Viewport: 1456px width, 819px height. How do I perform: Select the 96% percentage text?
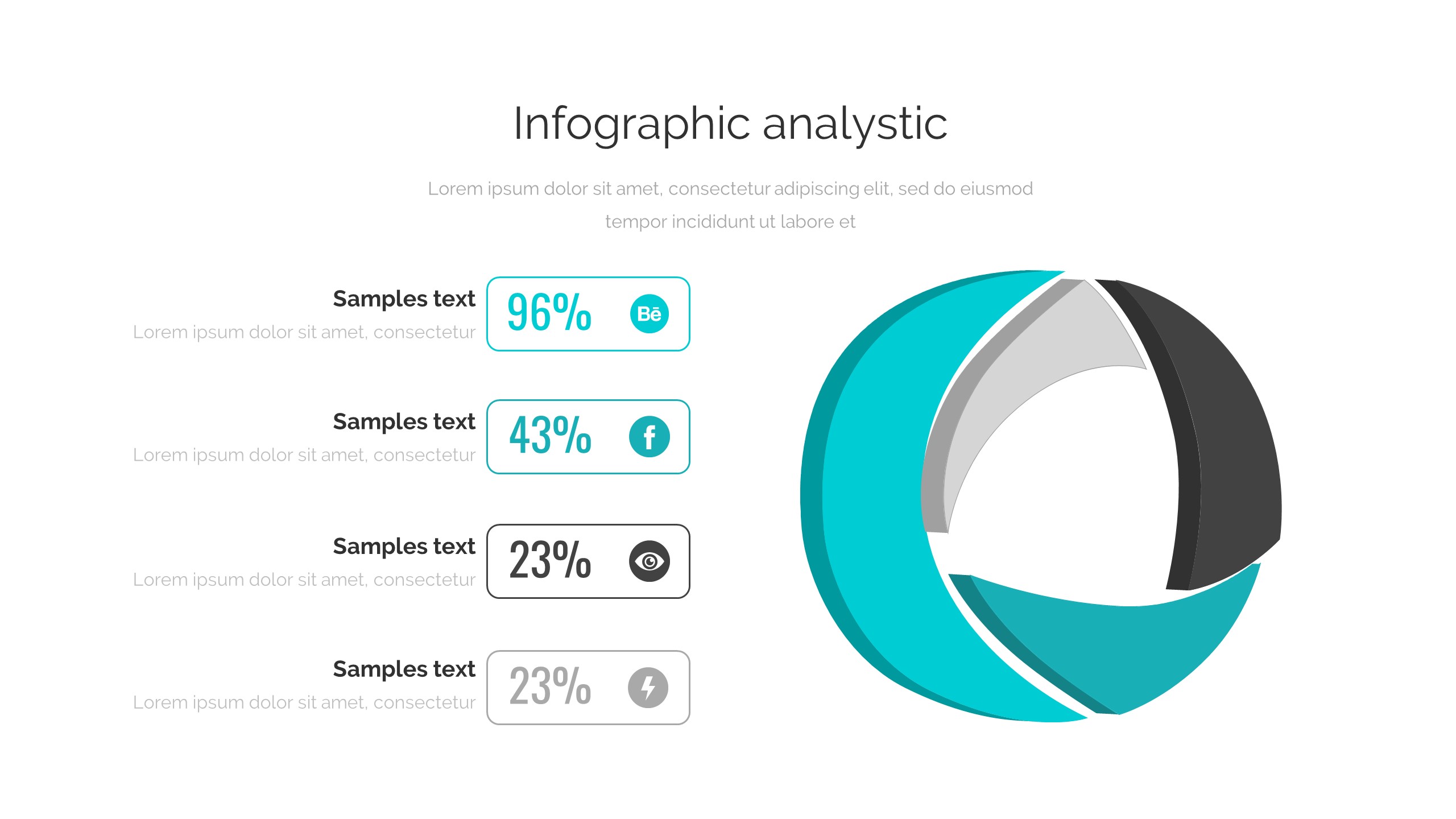(x=549, y=312)
